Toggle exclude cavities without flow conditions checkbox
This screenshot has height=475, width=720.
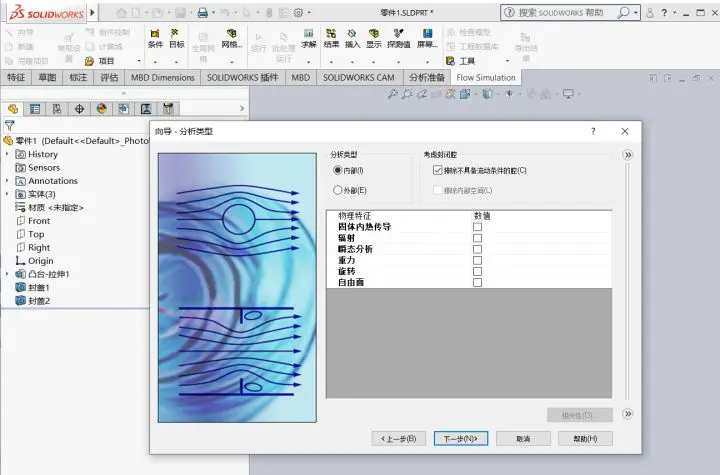437,170
